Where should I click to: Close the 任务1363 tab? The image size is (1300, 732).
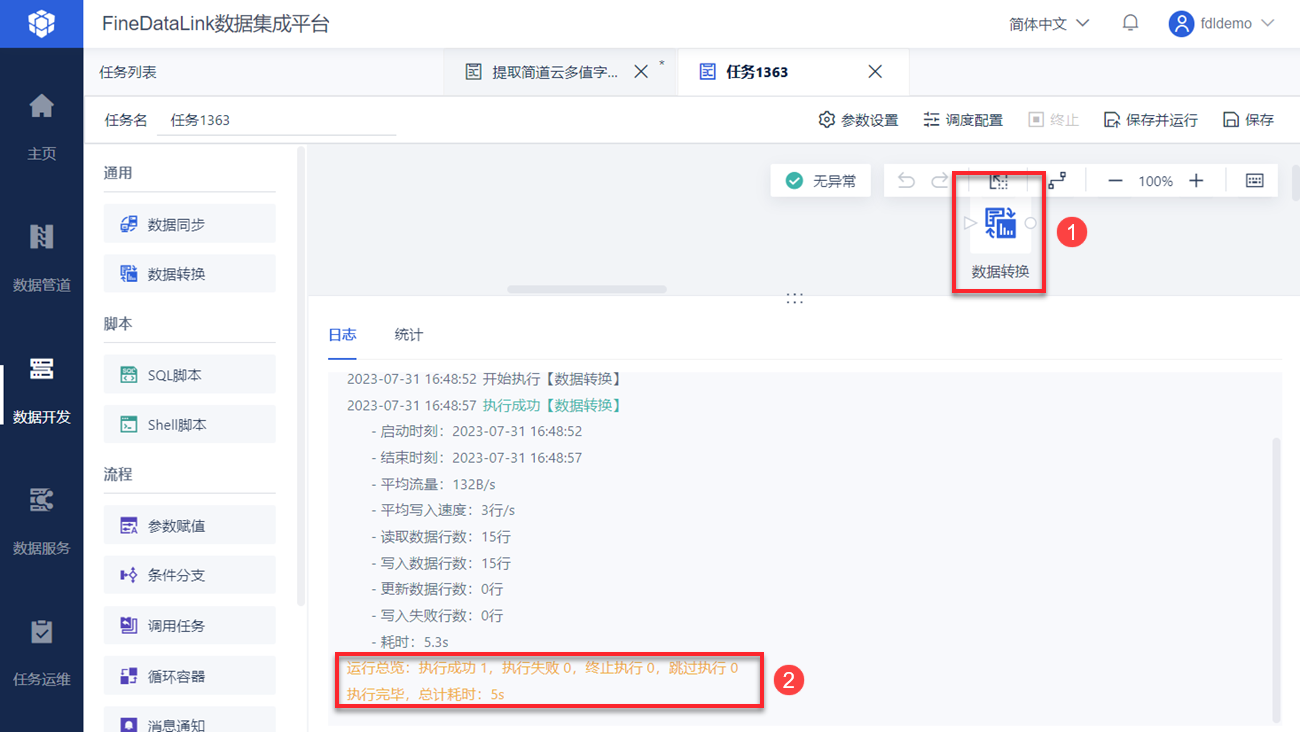click(x=875, y=72)
